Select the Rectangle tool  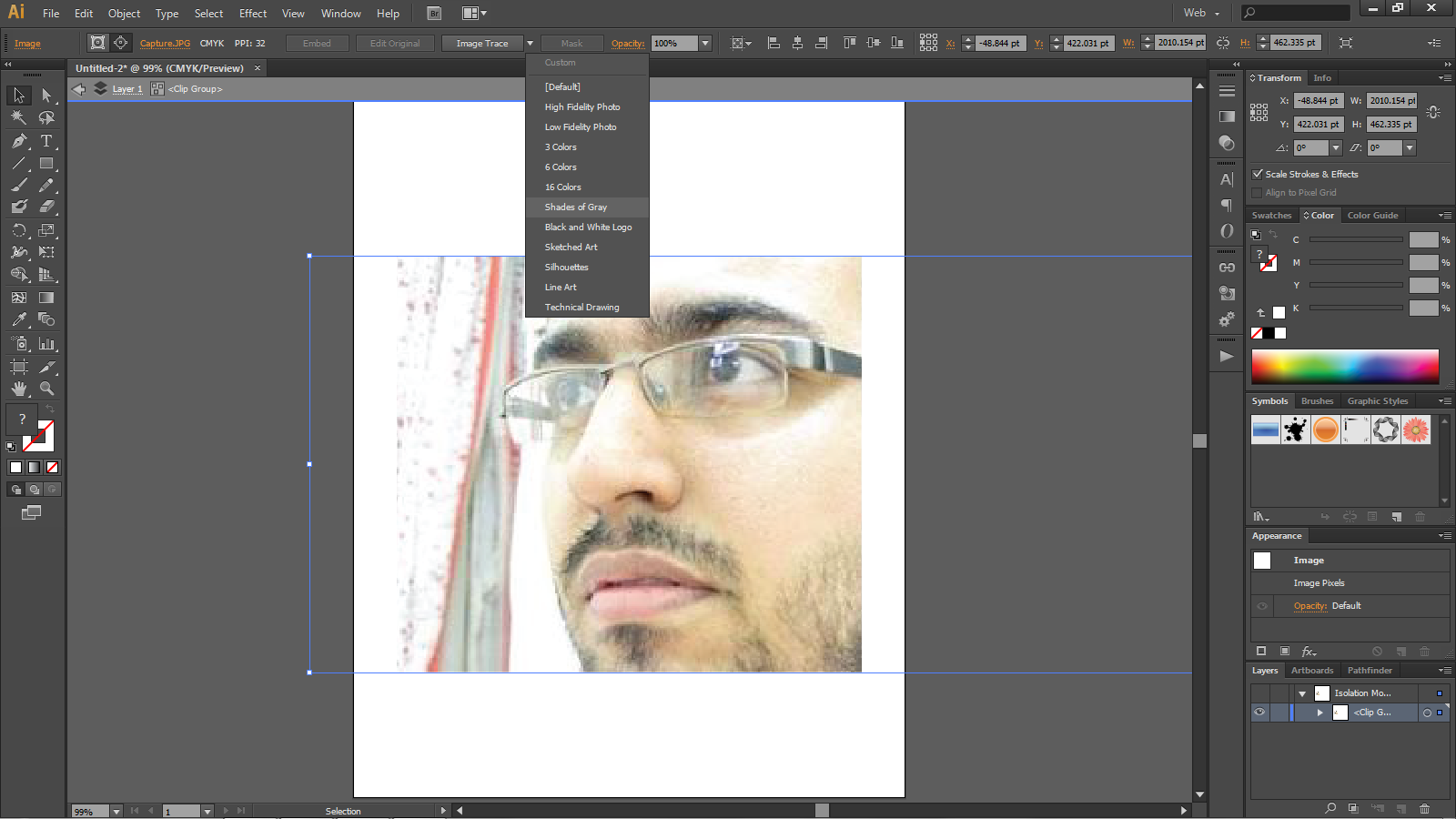46,164
